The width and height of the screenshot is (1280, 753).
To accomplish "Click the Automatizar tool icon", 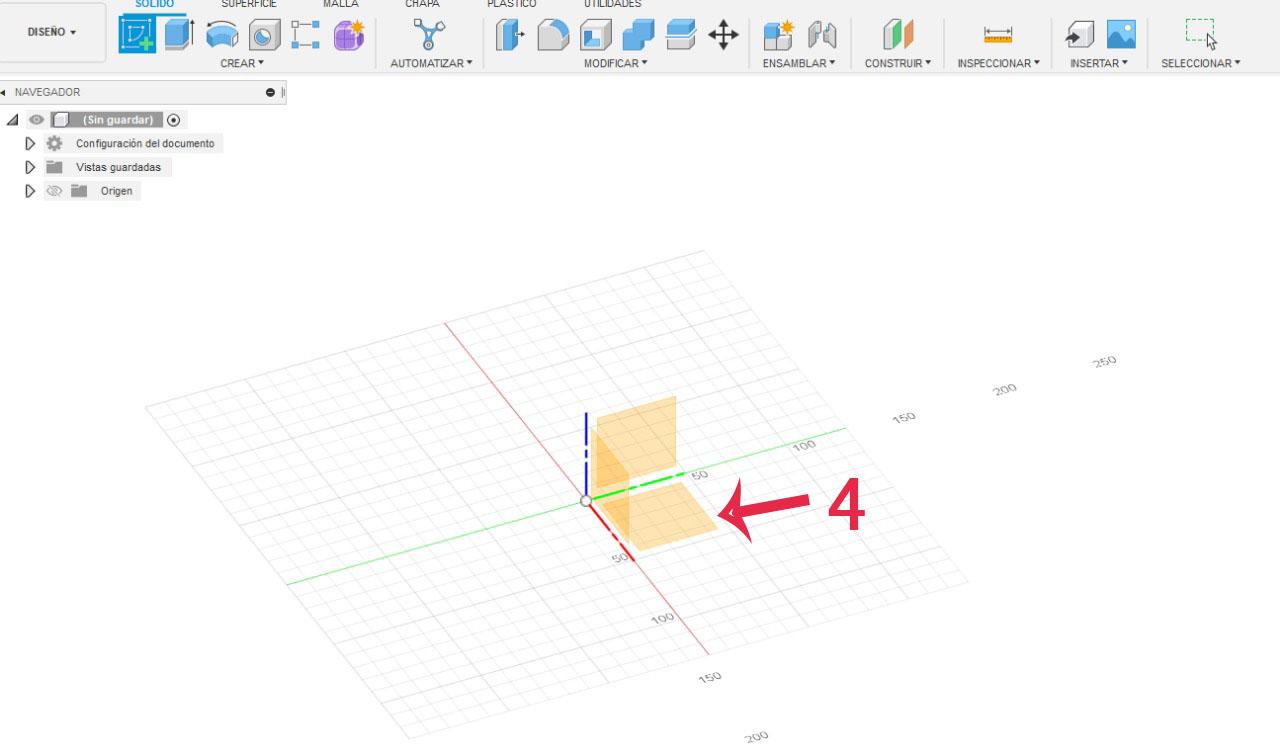I will point(430,35).
